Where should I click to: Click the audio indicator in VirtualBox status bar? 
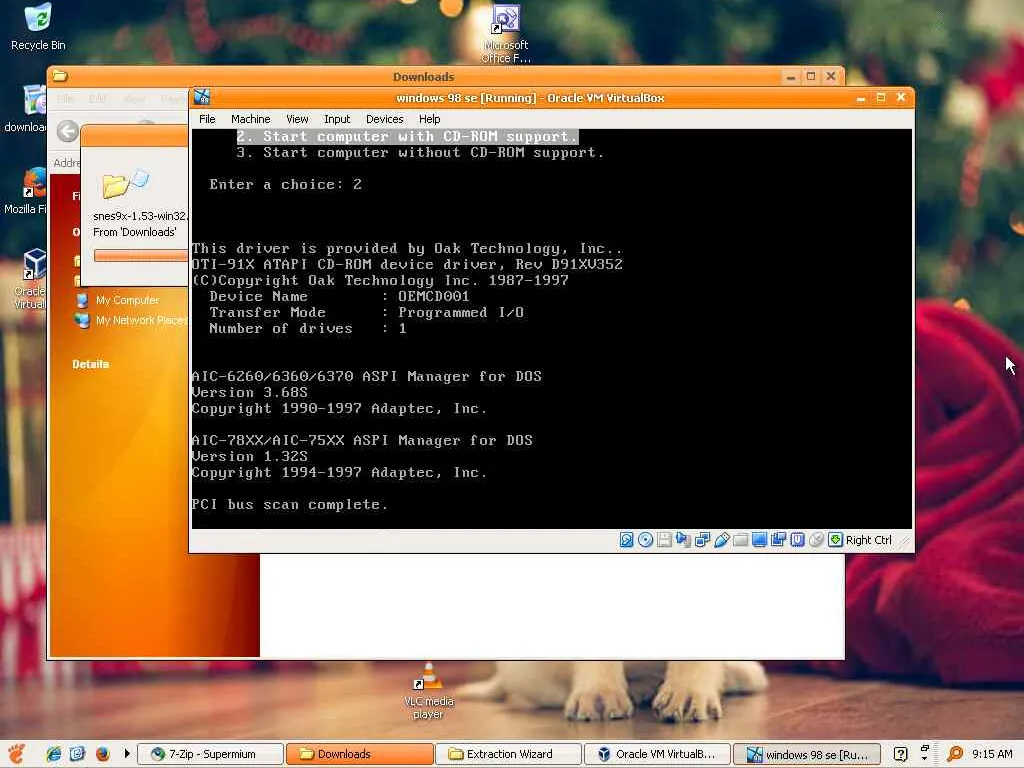[x=683, y=539]
